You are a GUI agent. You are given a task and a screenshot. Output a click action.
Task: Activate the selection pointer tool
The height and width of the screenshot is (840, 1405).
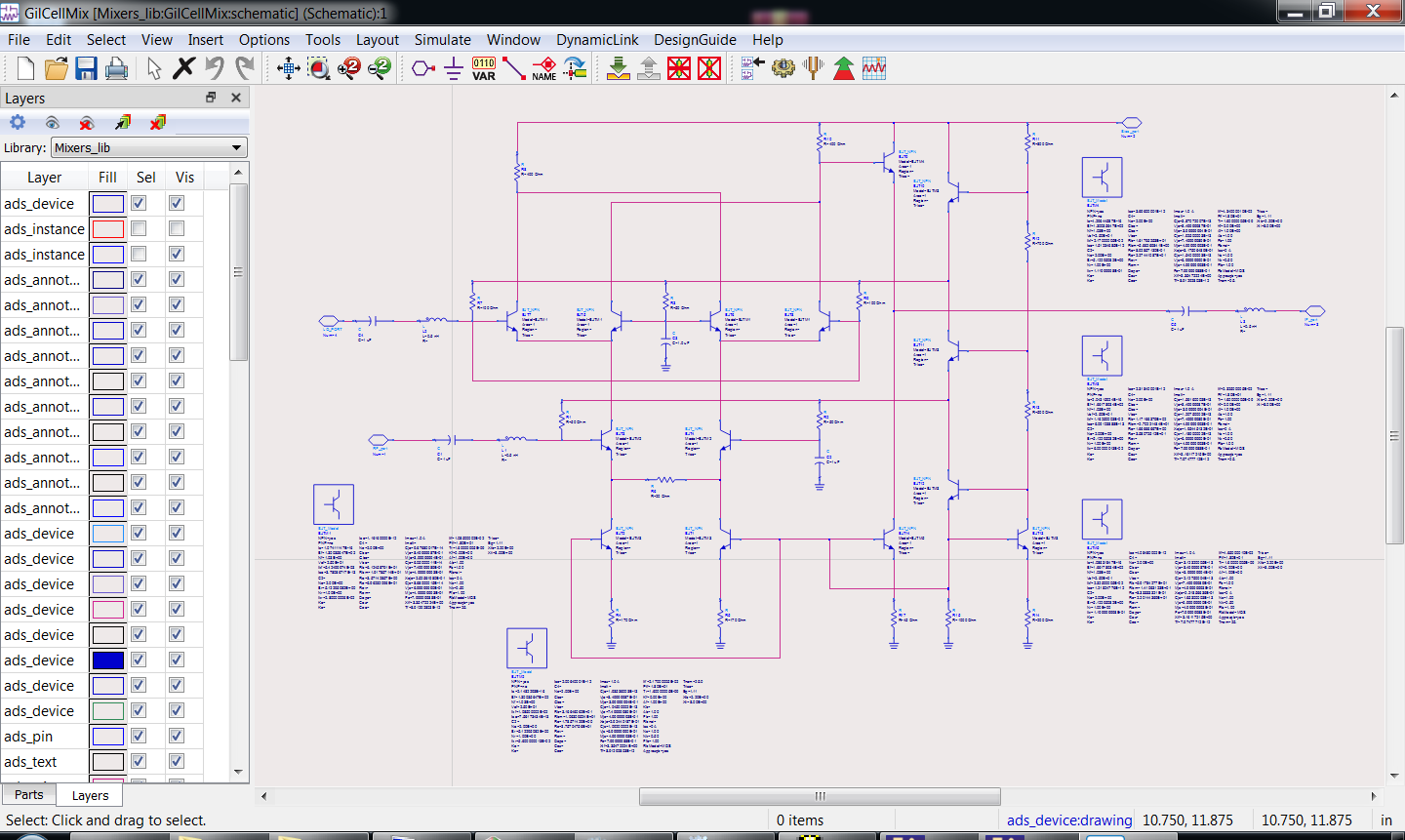(154, 68)
